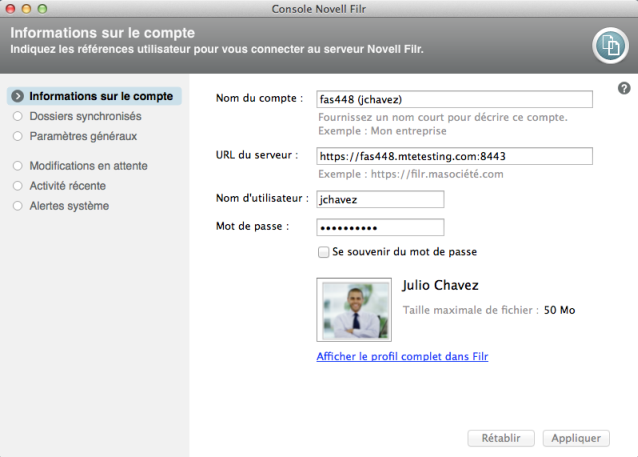Close the Console Novell Filr window
Viewport: 638px width, 457px height.
10,9
